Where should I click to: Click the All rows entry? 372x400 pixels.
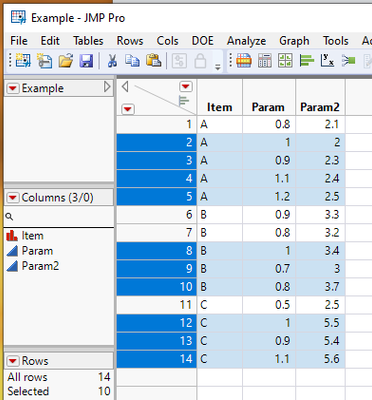59,377
